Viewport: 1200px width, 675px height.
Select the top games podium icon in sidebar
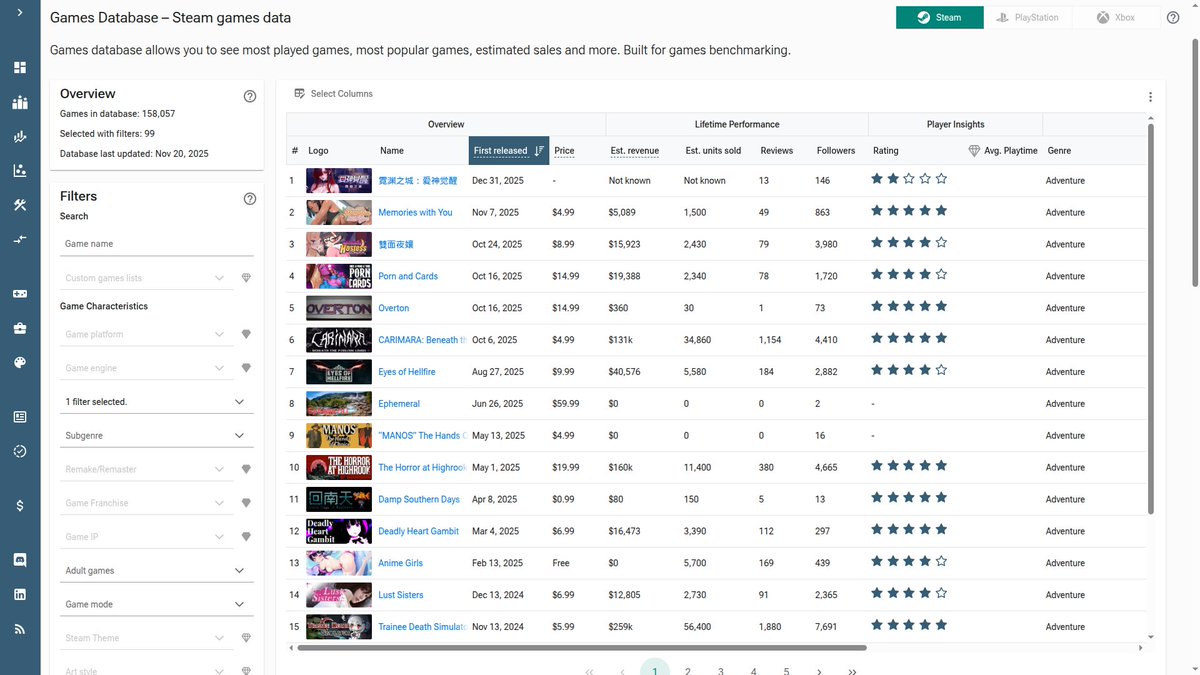pyautogui.click(x=20, y=102)
